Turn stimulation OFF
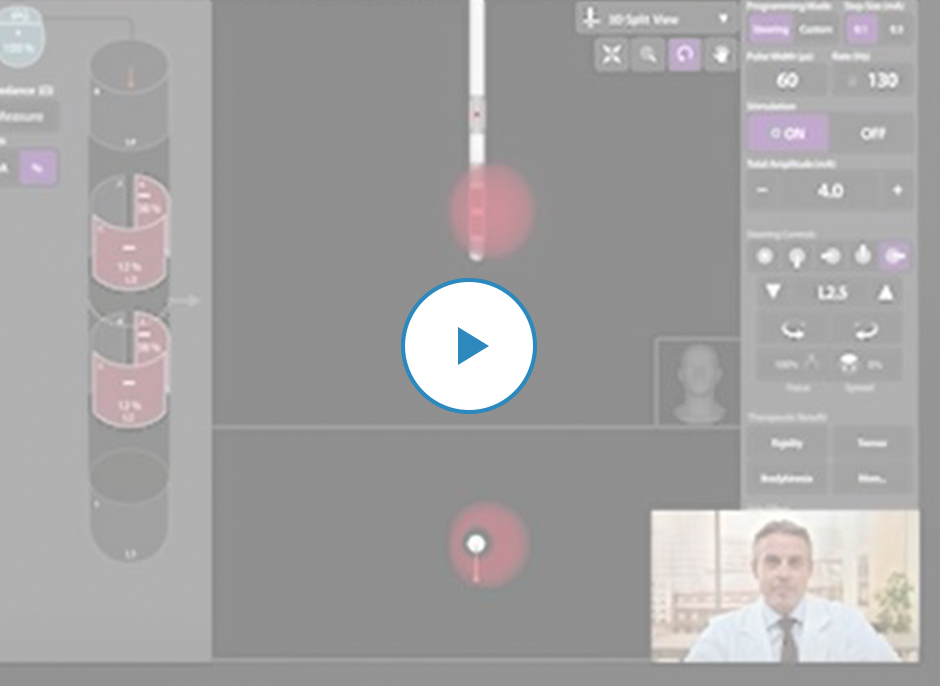Image resolution: width=940 pixels, height=686 pixels. (872, 133)
